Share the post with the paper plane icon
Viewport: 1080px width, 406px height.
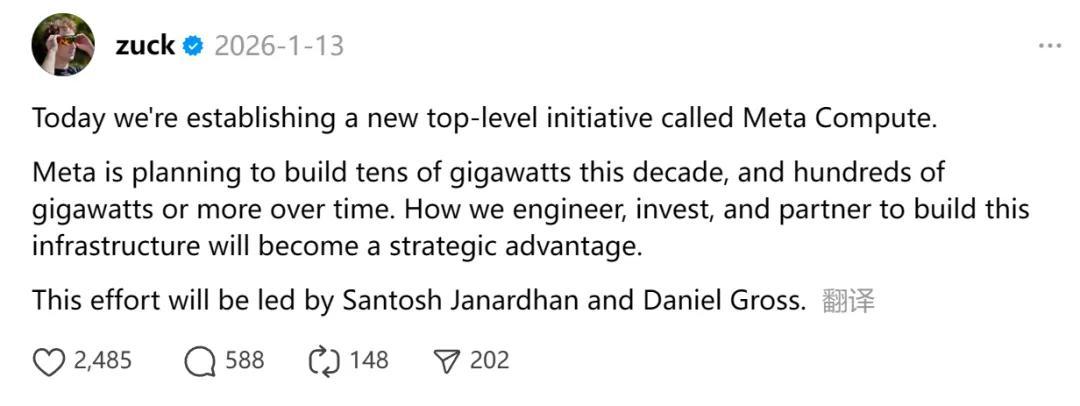447,361
